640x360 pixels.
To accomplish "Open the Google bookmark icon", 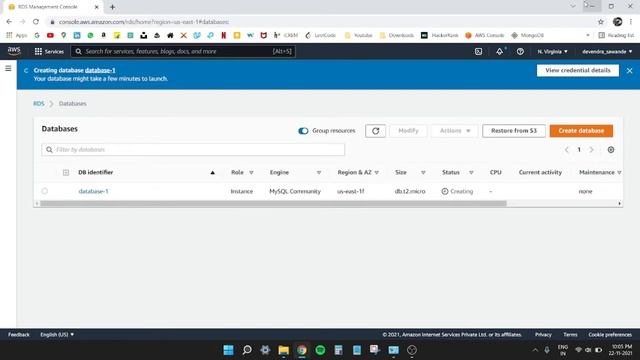I will pyautogui.click(x=37, y=36).
